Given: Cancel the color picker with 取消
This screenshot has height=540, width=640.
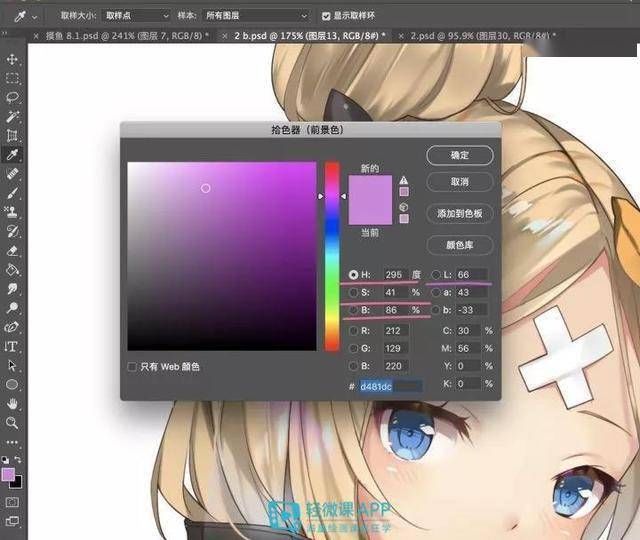Looking at the screenshot, I should tap(460, 182).
